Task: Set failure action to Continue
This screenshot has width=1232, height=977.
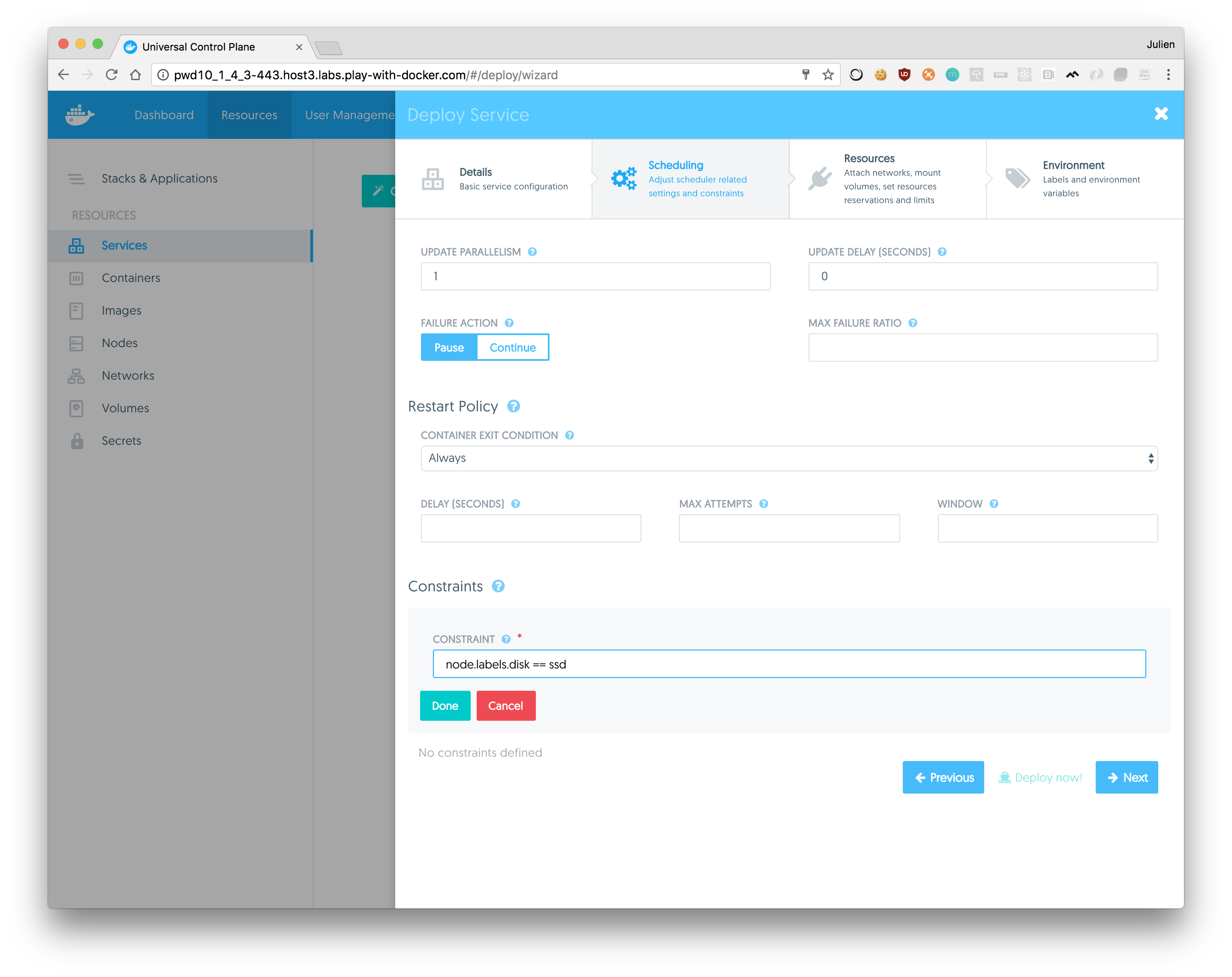Action: click(513, 348)
